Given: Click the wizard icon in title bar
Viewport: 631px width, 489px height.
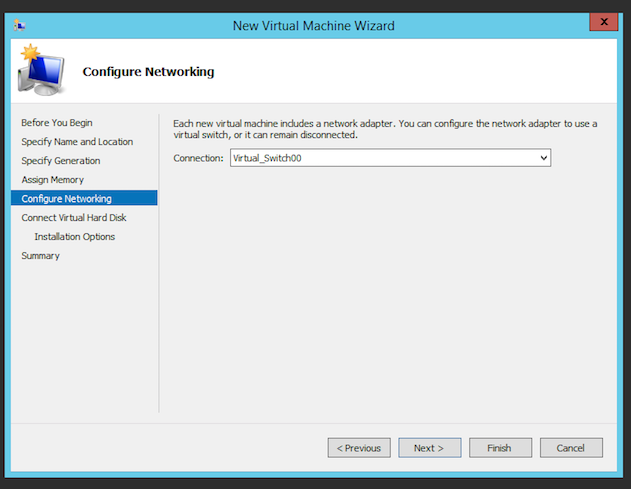Looking at the screenshot, I should (x=19, y=26).
